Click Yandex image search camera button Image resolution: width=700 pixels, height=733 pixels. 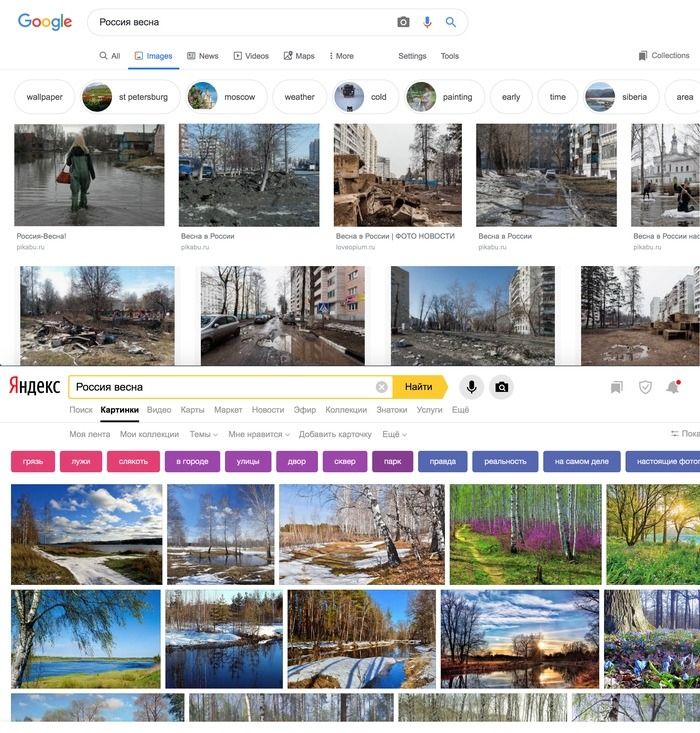click(502, 387)
